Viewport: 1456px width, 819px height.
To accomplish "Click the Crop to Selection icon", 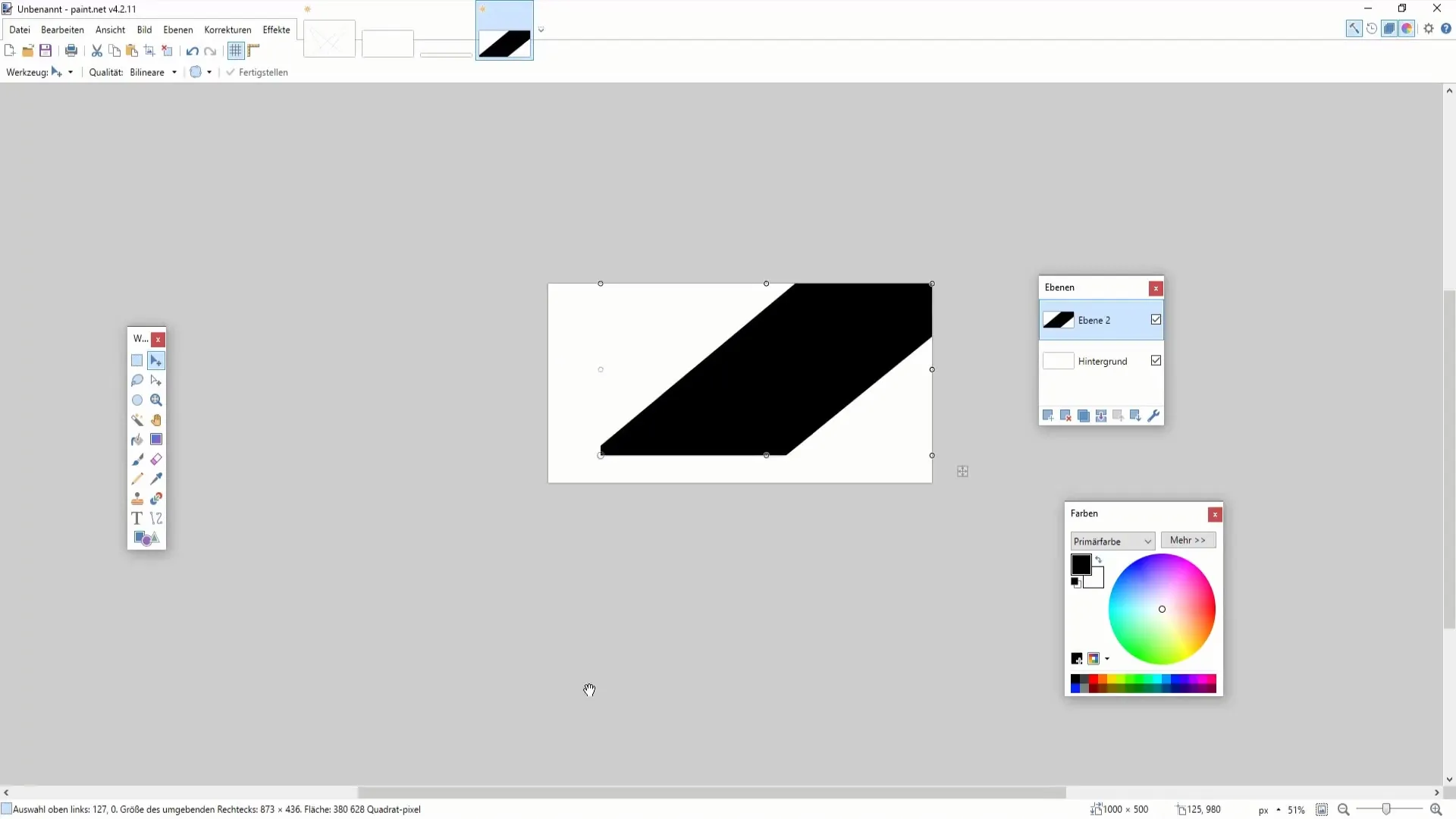I will click(x=149, y=51).
